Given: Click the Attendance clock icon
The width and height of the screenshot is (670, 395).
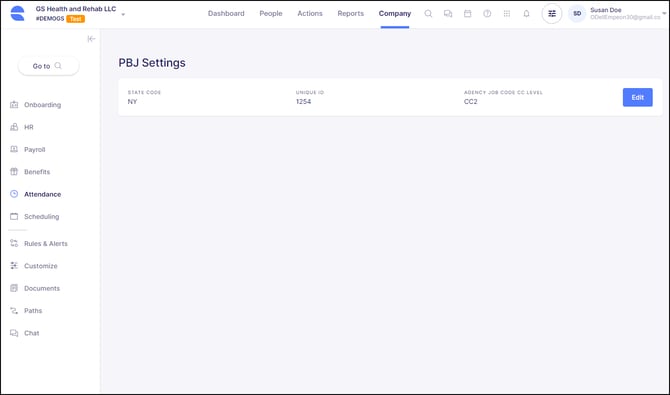Looking at the screenshot, I should click(x=14, y=194).
